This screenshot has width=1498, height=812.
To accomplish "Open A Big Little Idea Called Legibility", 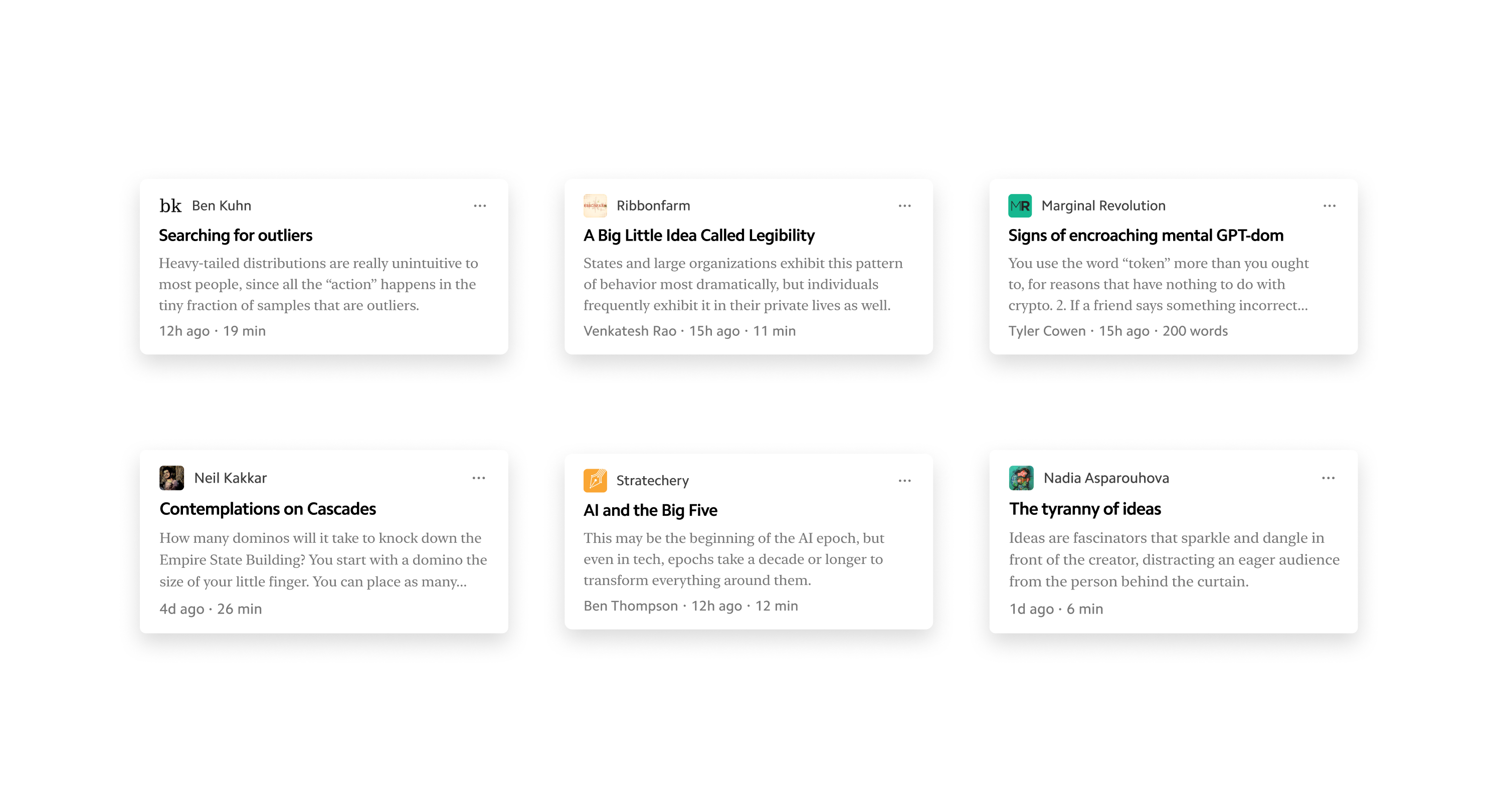I will [699, 236].
